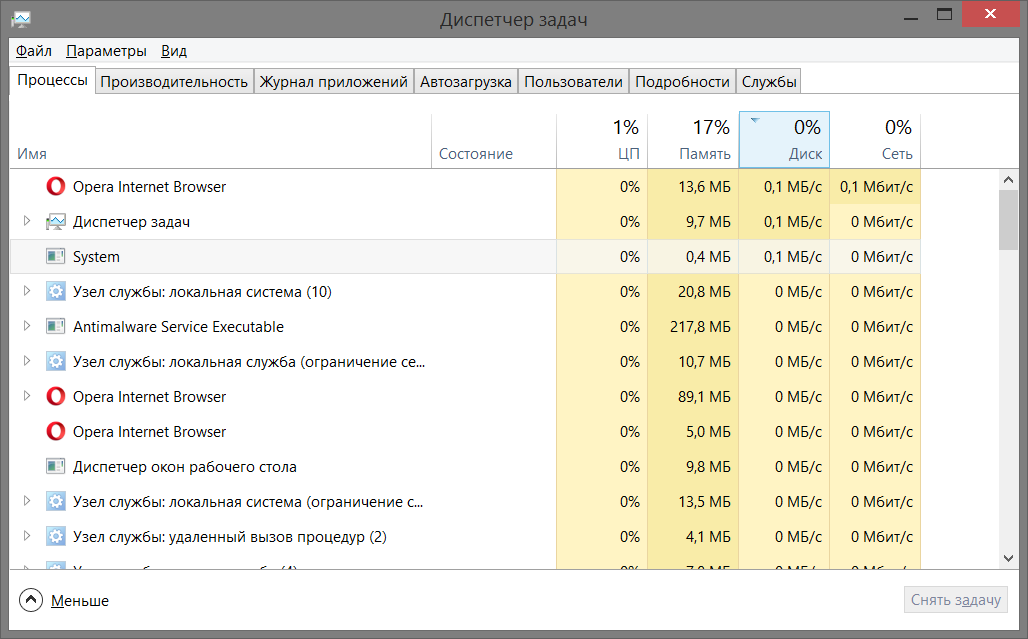Click the Диспетчер окон рабочего стола icon
Screen dimensions: 1028x639
click(56, 467)
